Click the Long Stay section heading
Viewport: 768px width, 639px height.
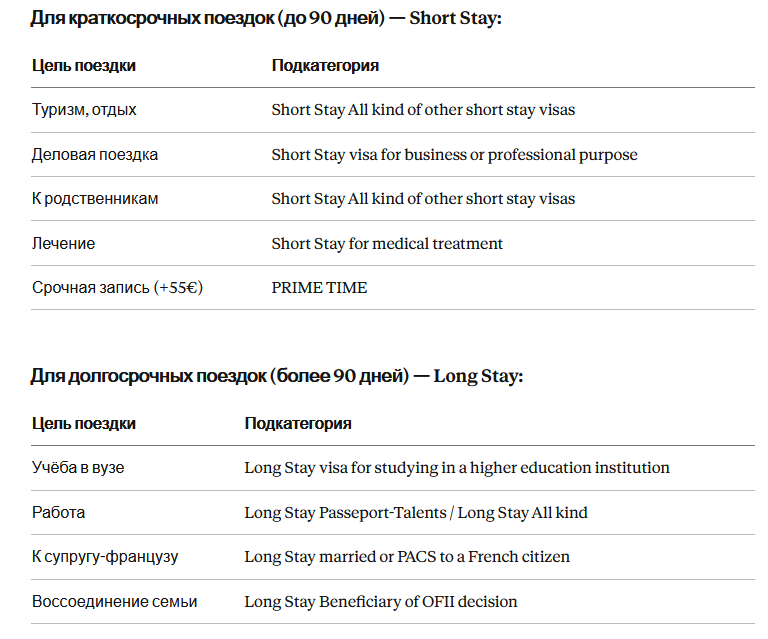tap(277, 376)
